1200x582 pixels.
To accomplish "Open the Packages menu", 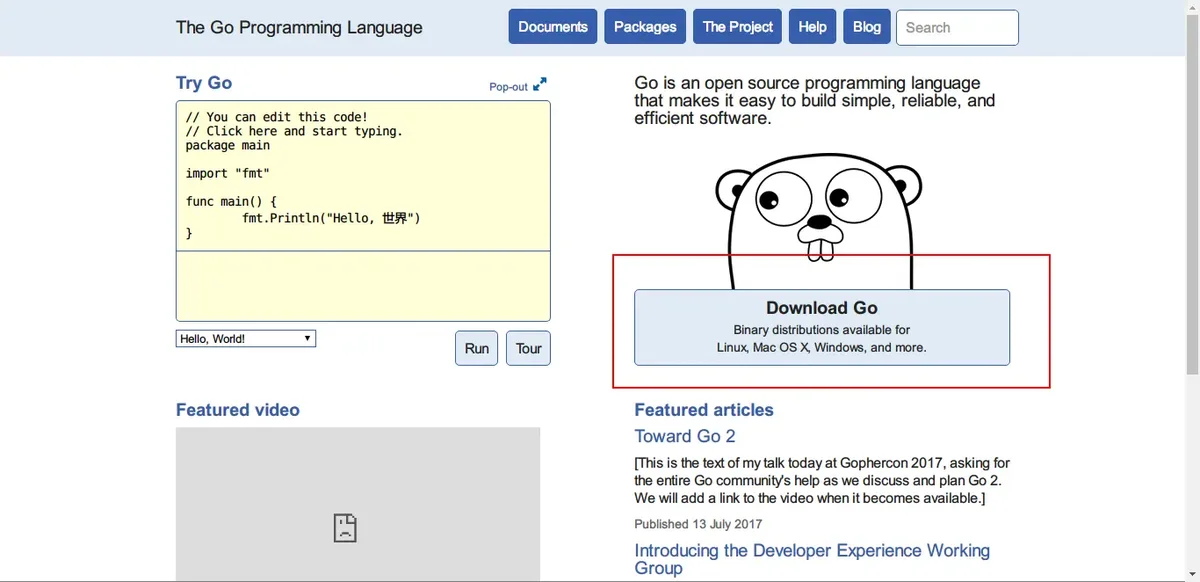I will point(645,27).
